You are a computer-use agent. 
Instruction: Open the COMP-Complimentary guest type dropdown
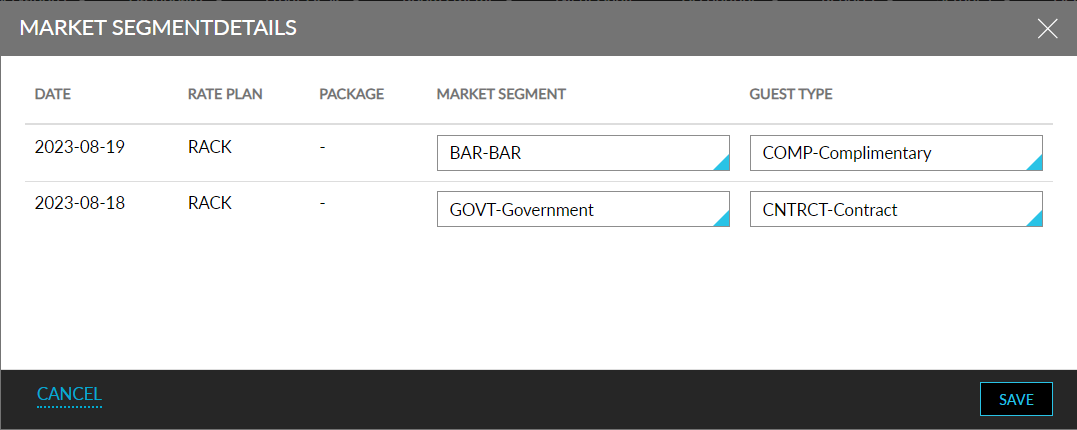pos(896,152)
